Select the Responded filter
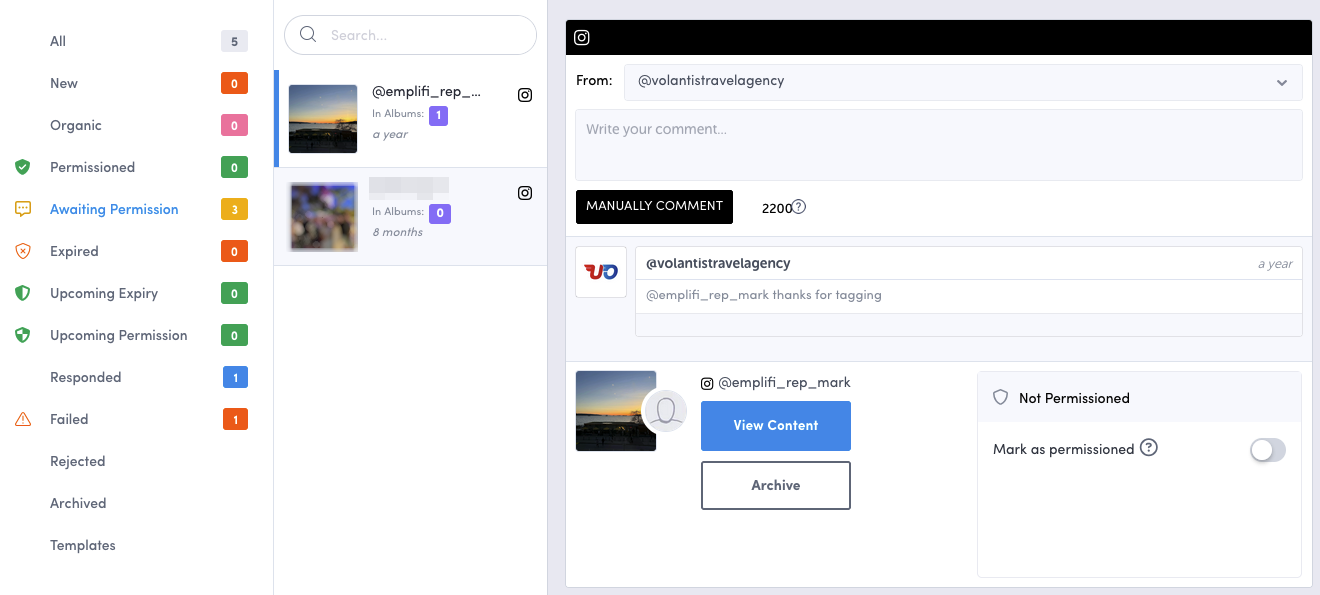This screenshot has width=1320, height=595. 86,378
